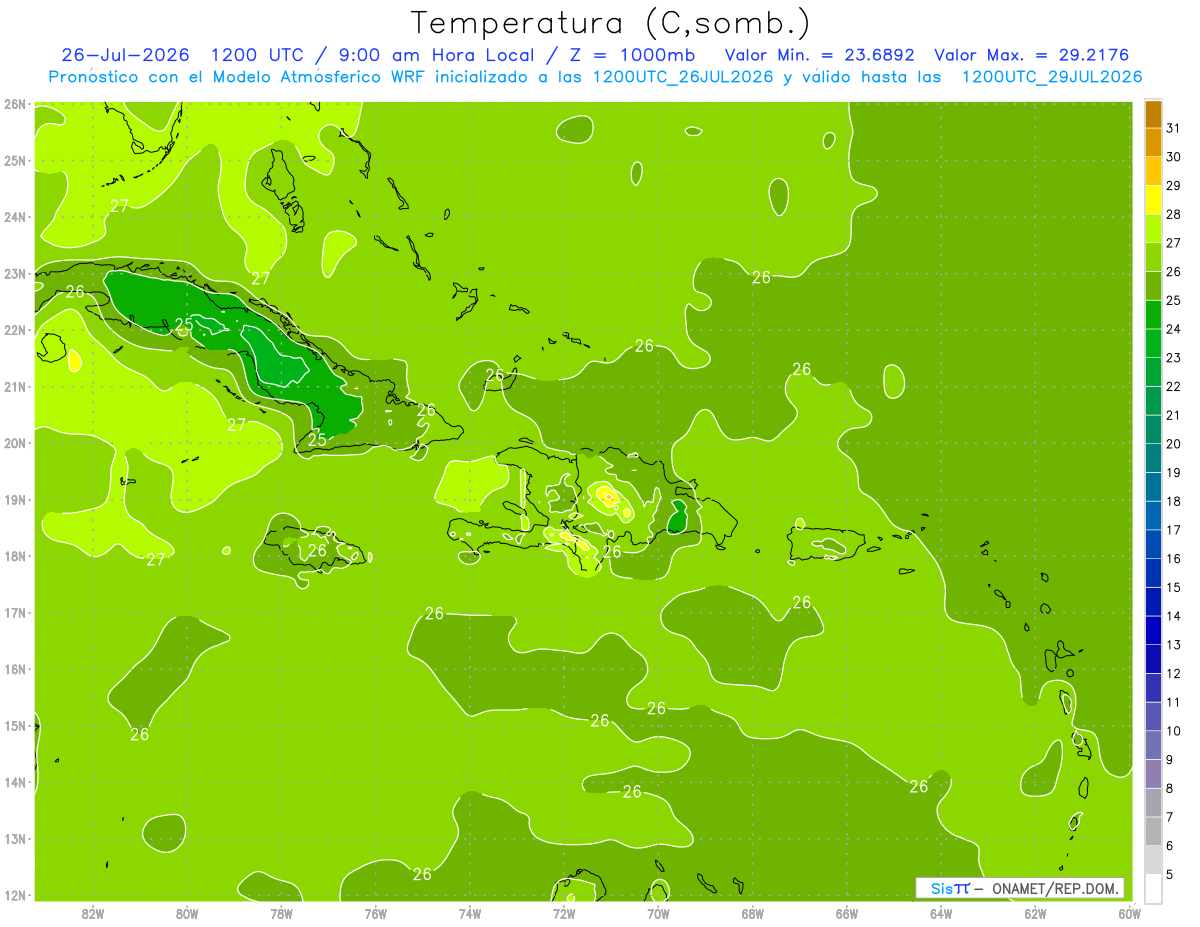Select the blue color scale swatch between 16 and 17
Viewport: 1200px width, 927px height.
pos(1153,544)
